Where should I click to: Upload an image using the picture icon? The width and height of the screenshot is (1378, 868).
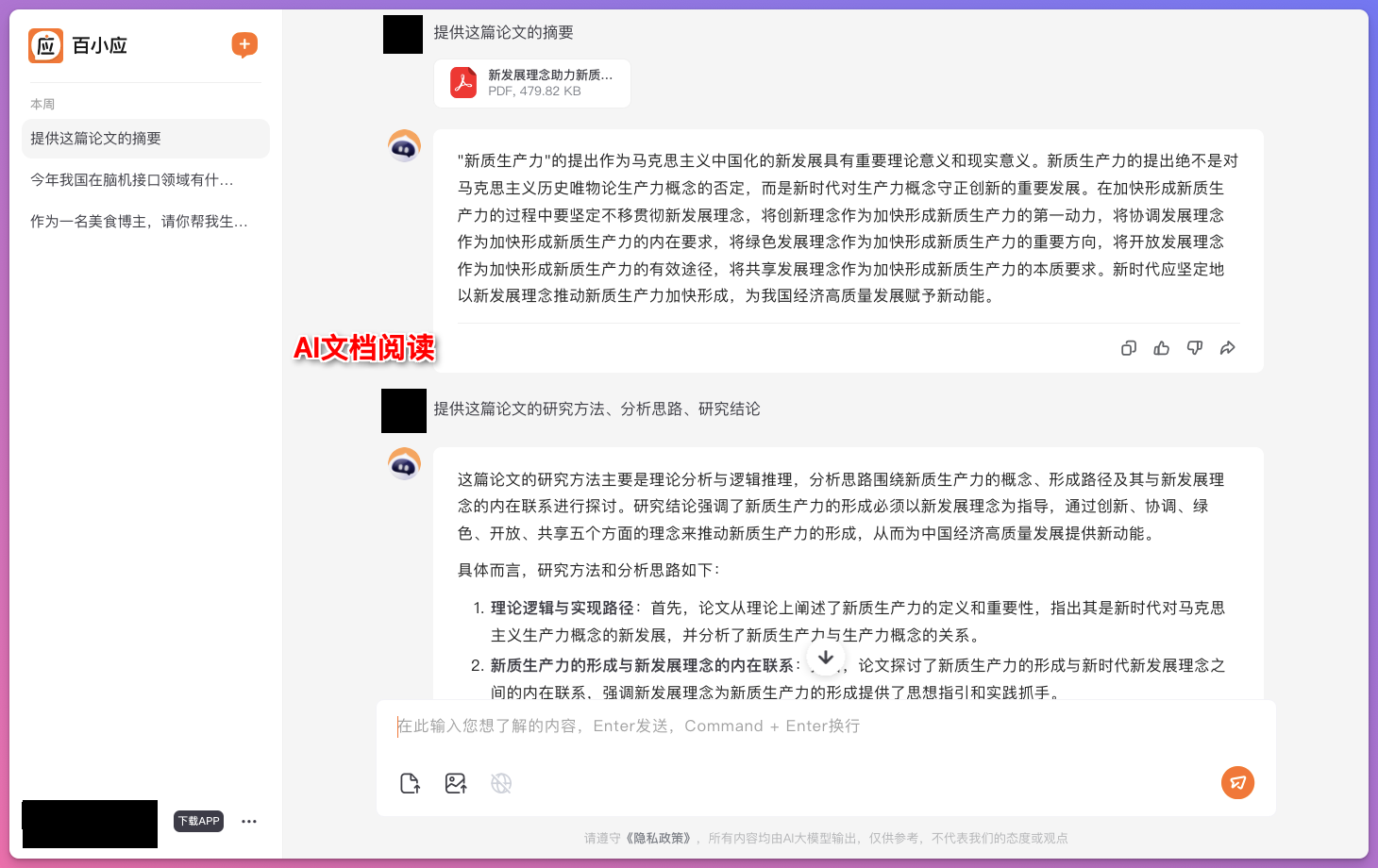click(456, 783)
